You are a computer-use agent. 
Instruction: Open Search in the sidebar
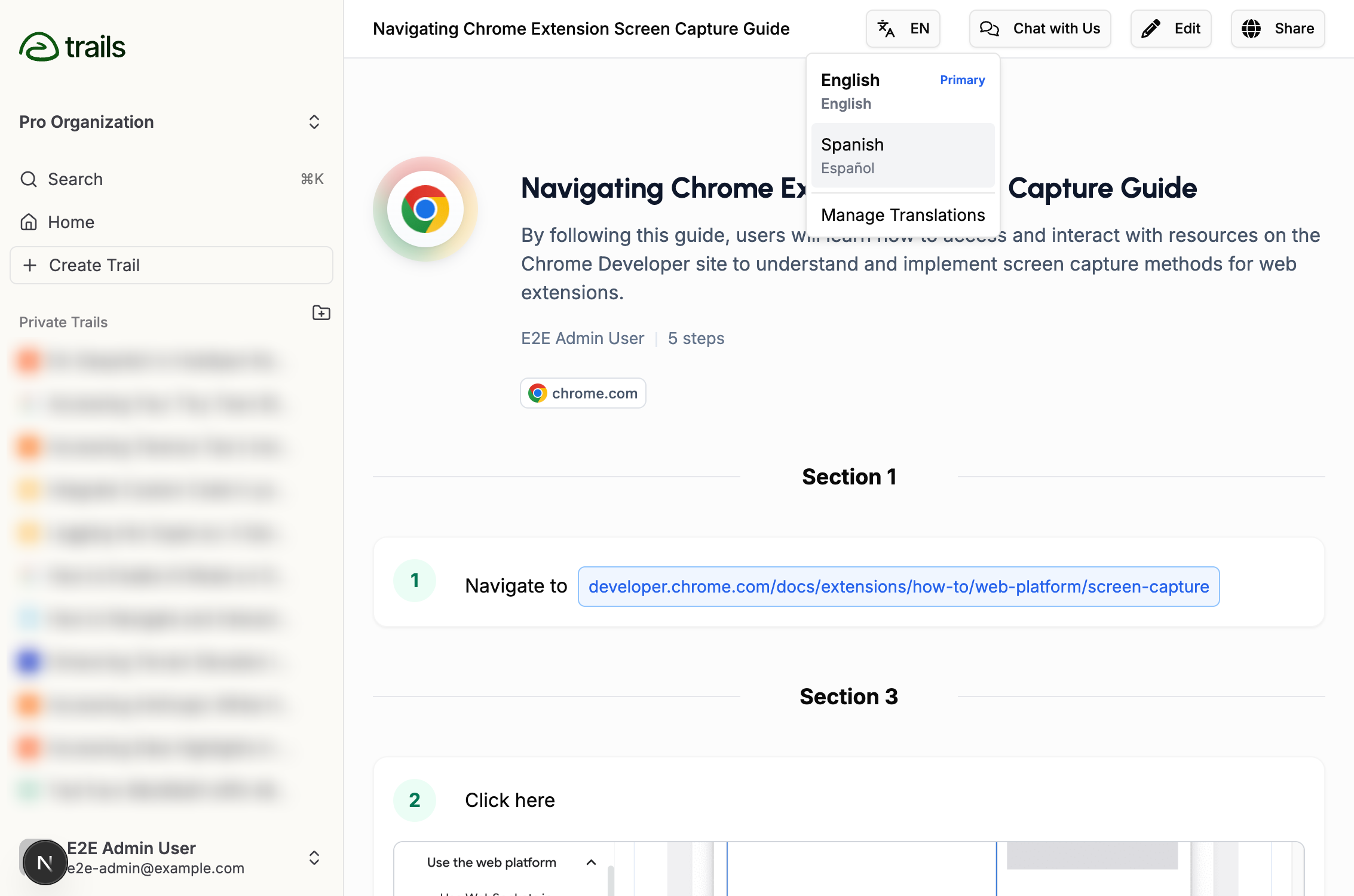click(x=171, y=179)
